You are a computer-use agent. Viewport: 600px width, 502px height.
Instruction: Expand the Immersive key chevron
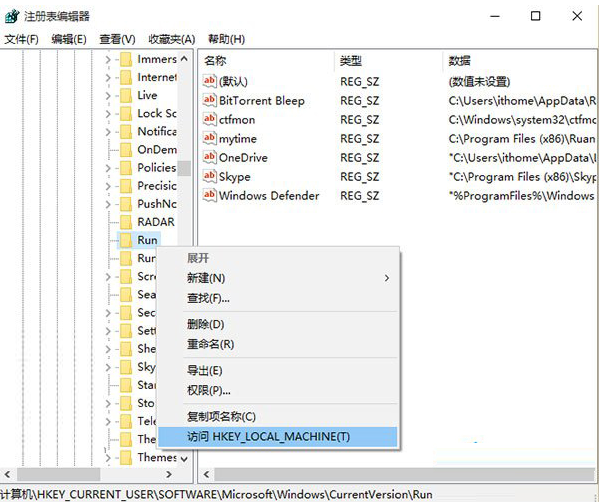[x=108, y=59]
